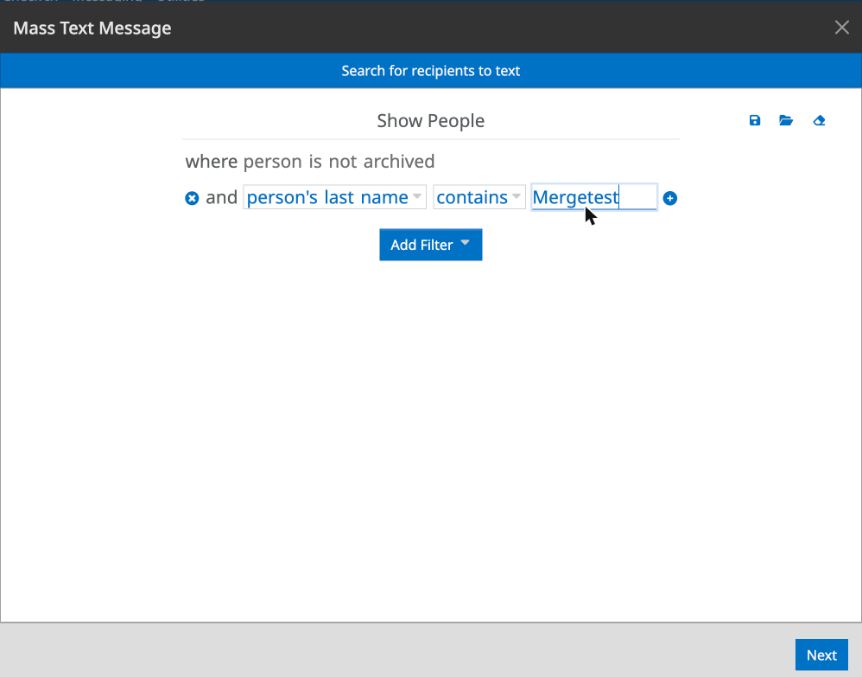Clear the search using the eraser icon

[x=819, y=120]
